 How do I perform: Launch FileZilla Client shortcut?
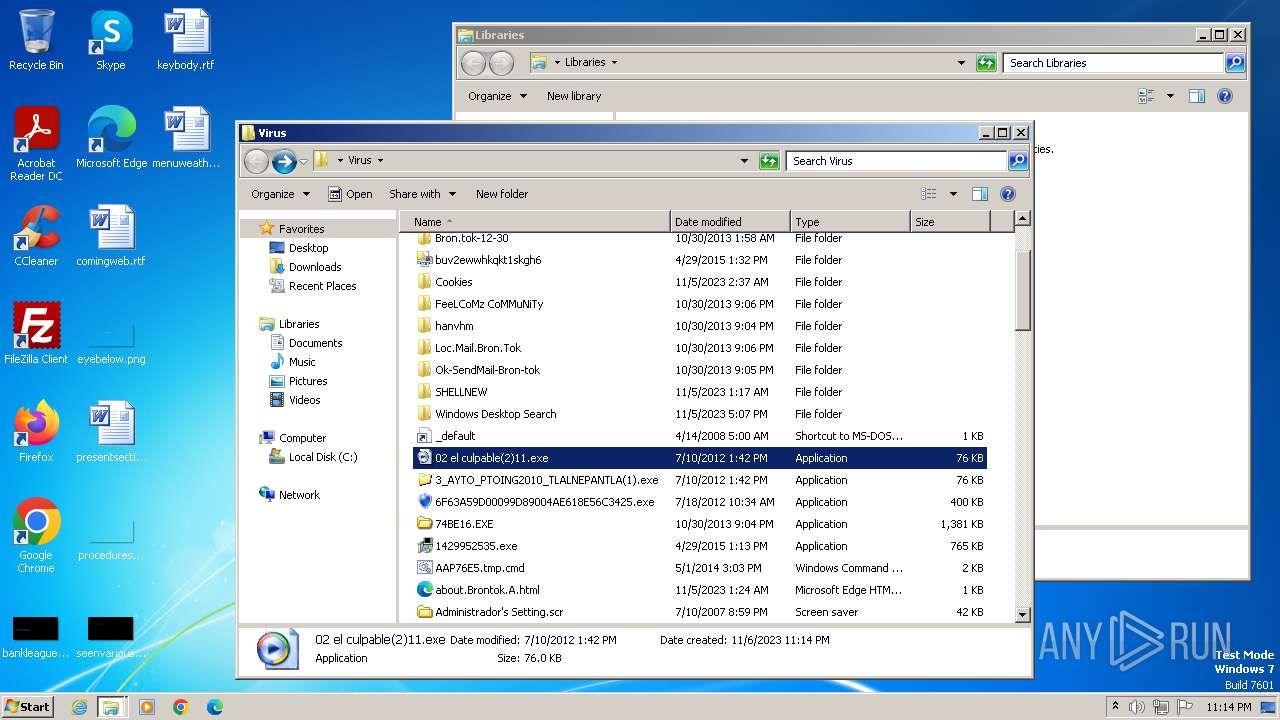36,333
